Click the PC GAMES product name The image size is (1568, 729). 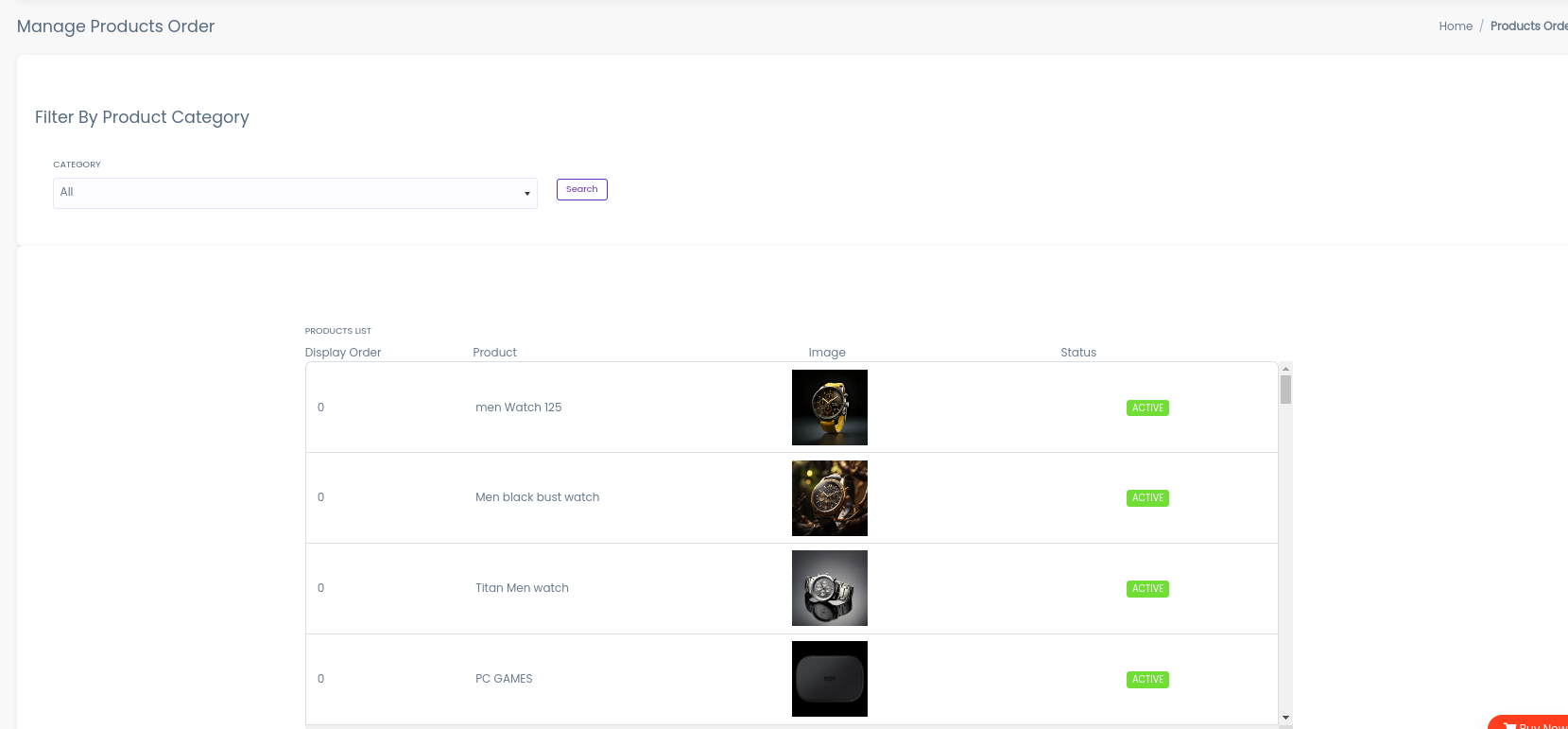tap(504, 679)
